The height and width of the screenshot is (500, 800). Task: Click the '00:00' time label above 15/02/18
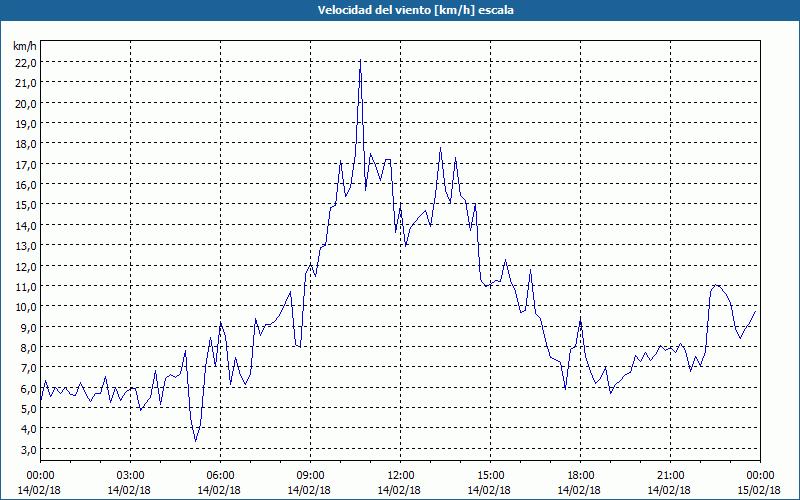(760, 476)
